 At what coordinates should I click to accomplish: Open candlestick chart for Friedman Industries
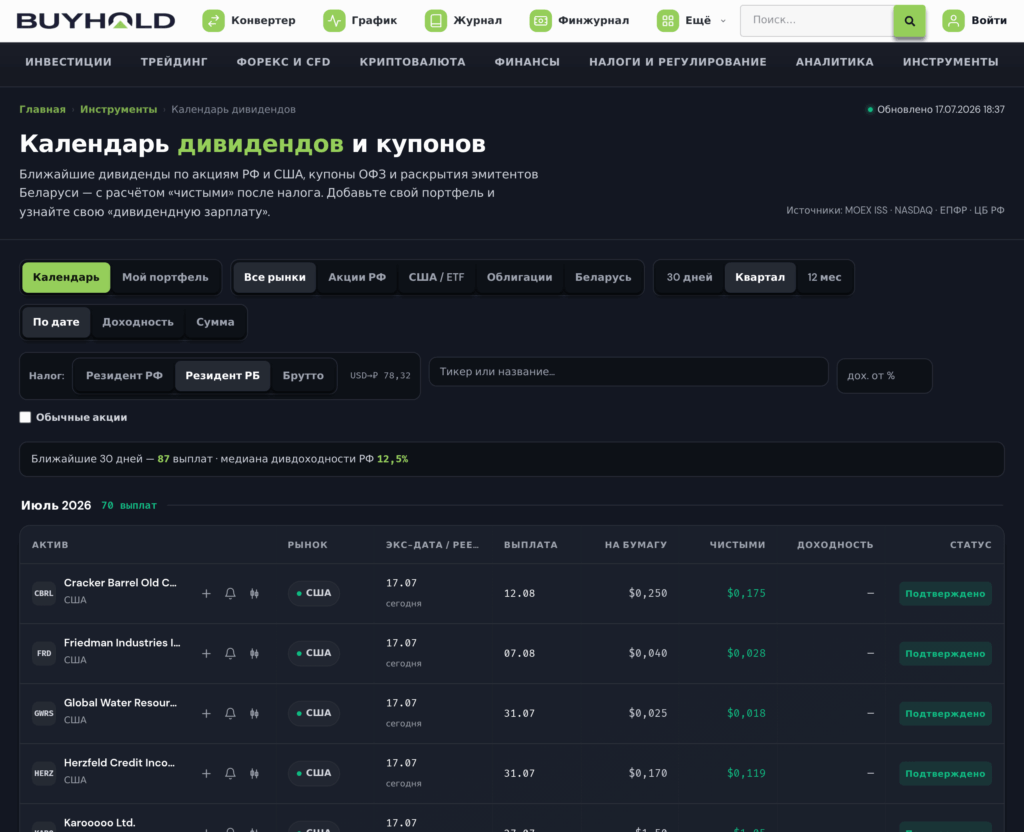point(255,654)
